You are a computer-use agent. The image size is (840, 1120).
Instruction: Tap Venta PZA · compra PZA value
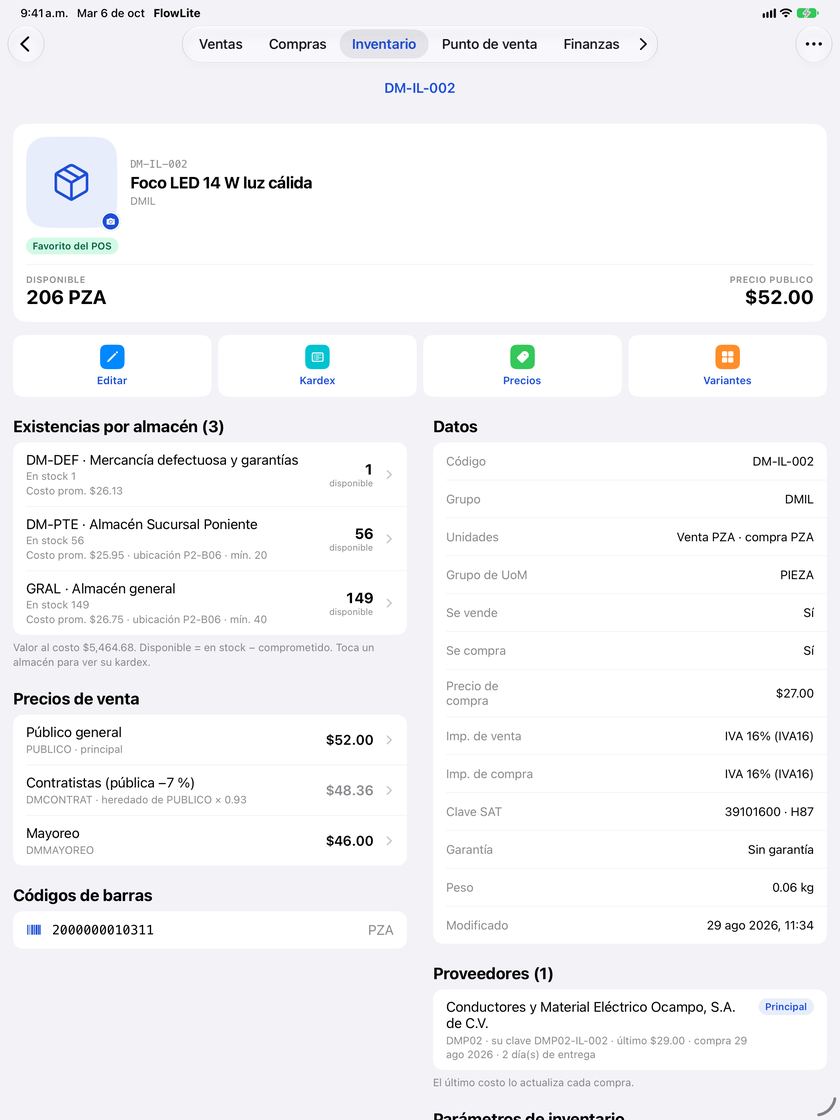pyautogui.click(x=745, y=537)
